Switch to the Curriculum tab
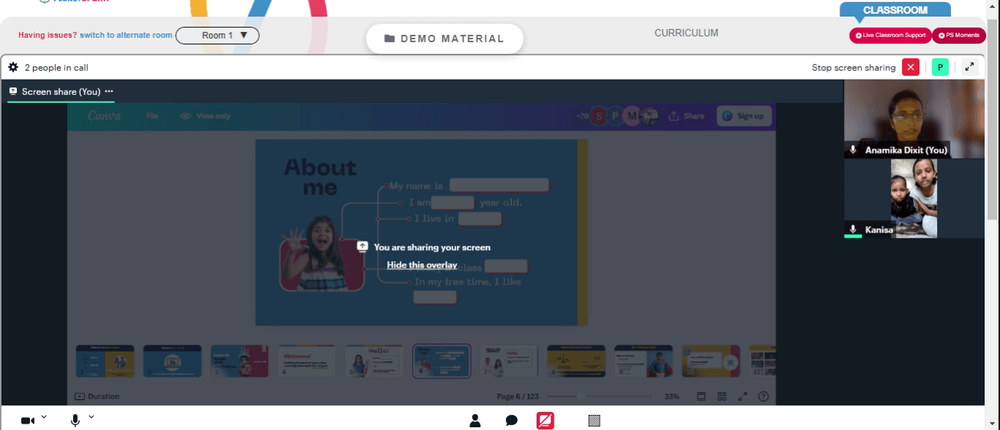Viewport: 1000px width, 430px height. (686, 33)
